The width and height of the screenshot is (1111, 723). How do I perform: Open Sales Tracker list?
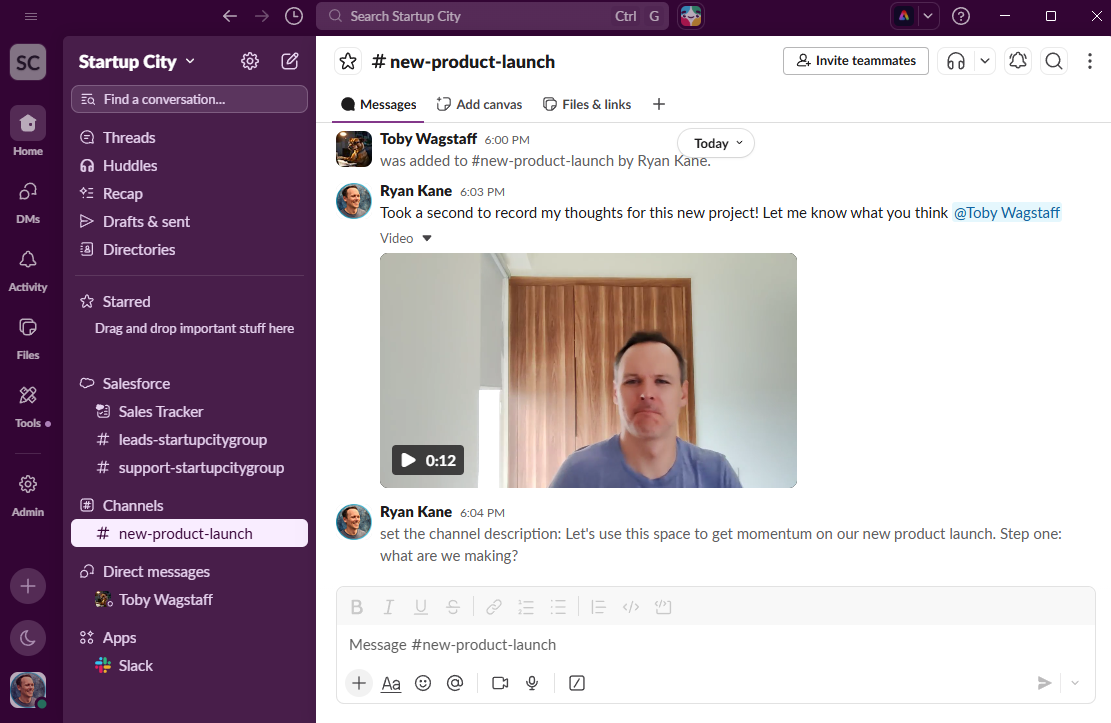[189, 412]
